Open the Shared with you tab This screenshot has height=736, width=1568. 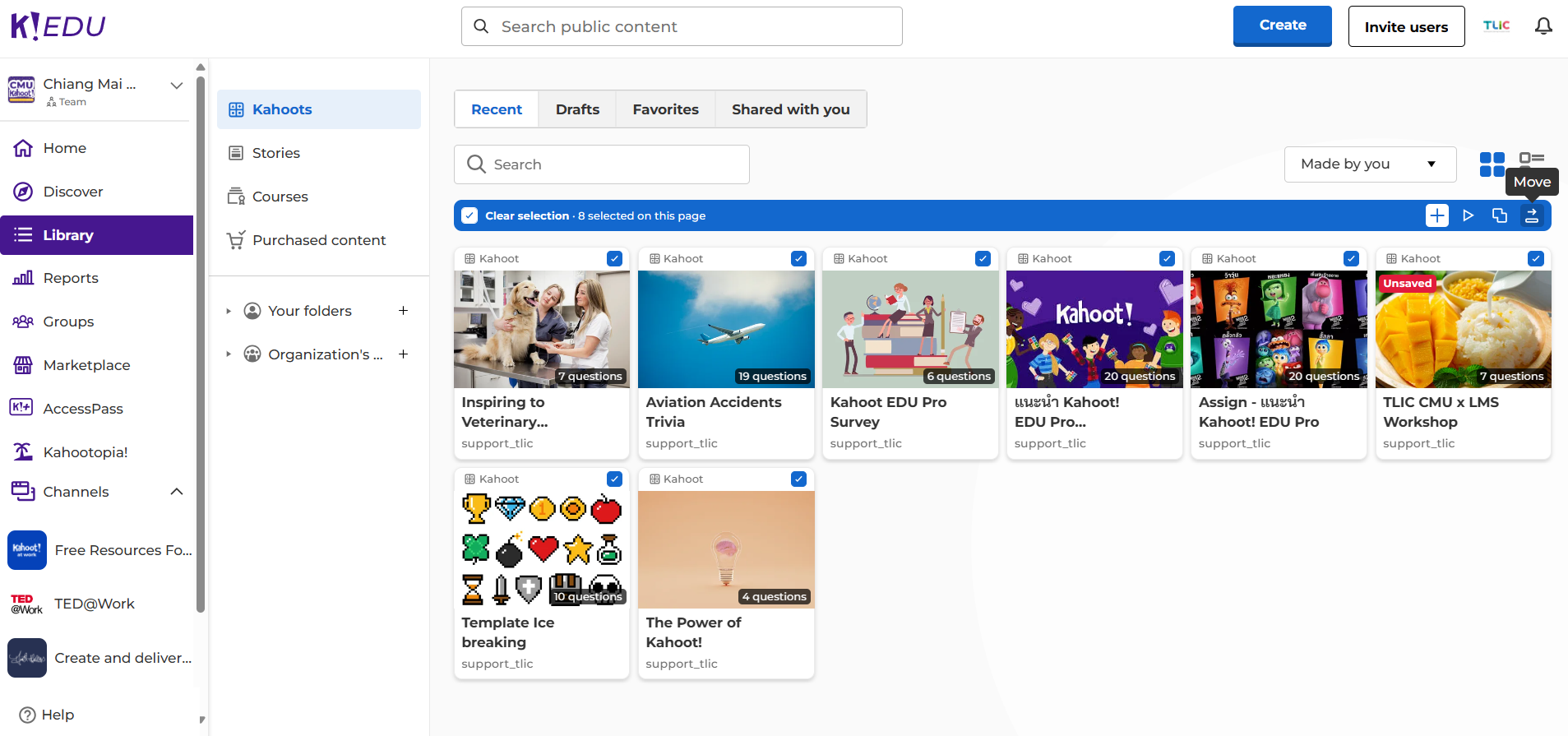[790, 109]
